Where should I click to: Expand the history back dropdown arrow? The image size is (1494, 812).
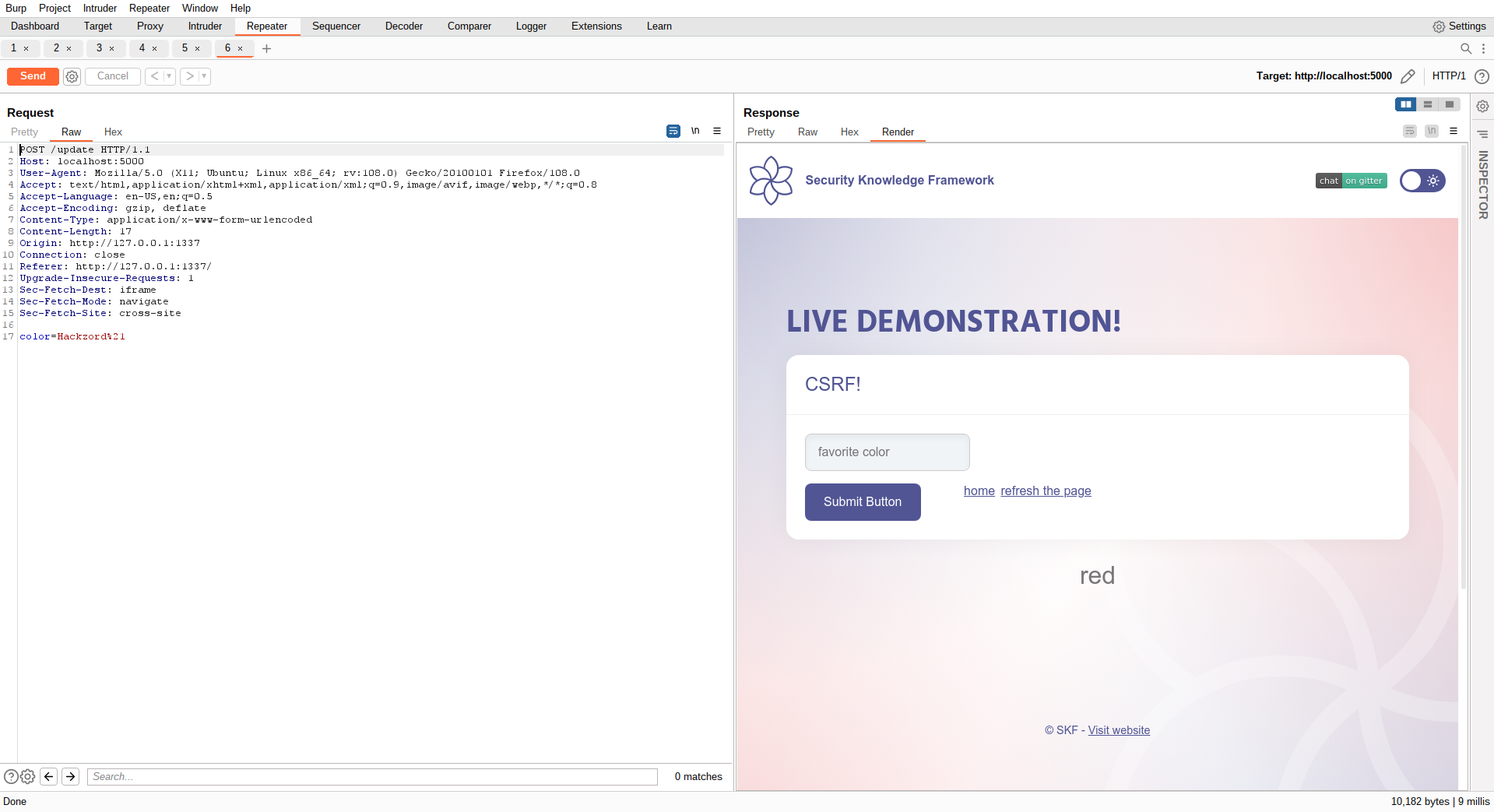169,76
